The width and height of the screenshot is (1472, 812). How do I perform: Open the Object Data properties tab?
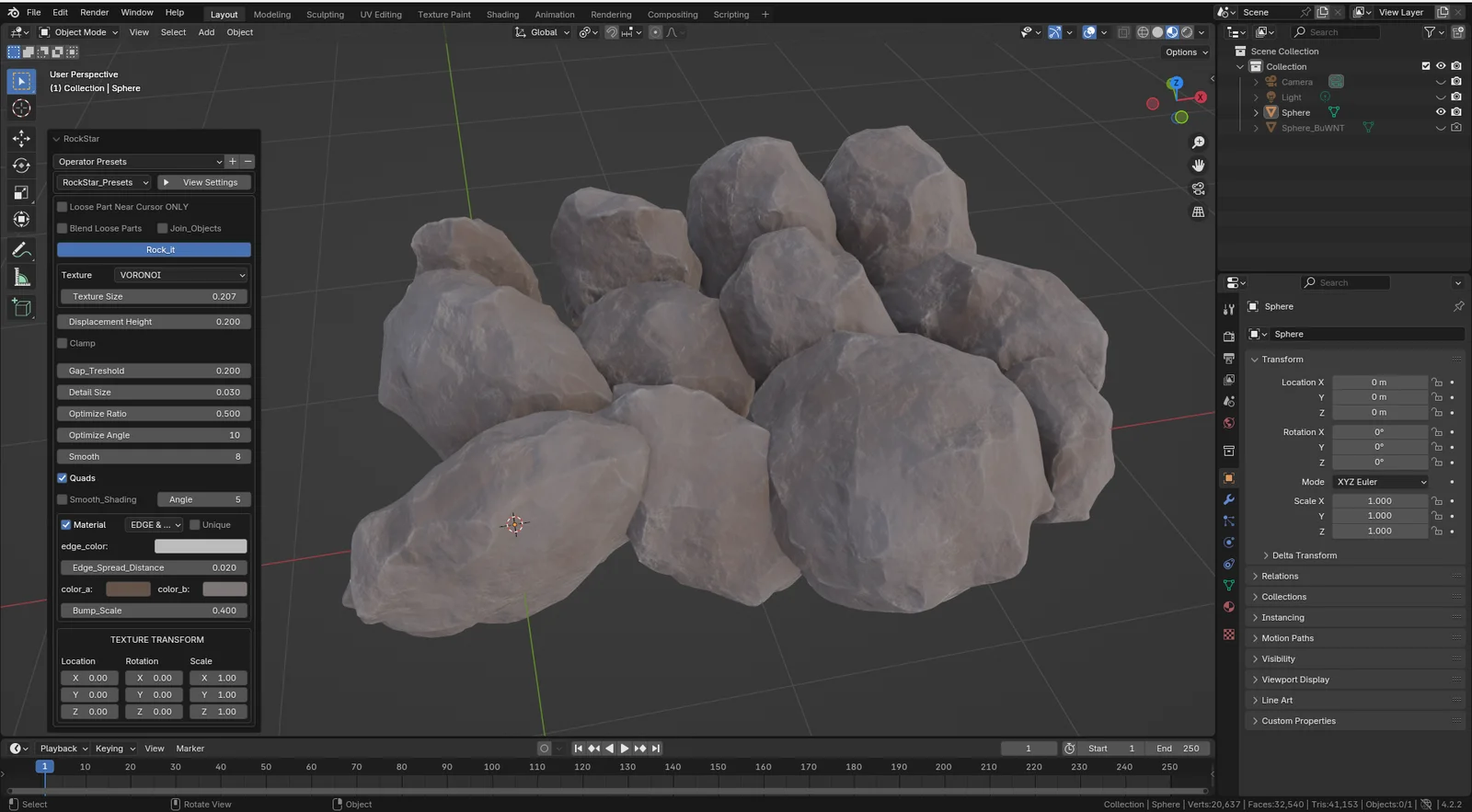point(1228,585)
